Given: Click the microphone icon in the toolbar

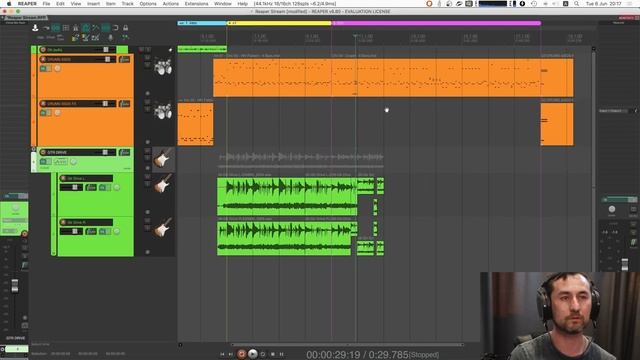Looking at the screenshot, I should point(110,38).
